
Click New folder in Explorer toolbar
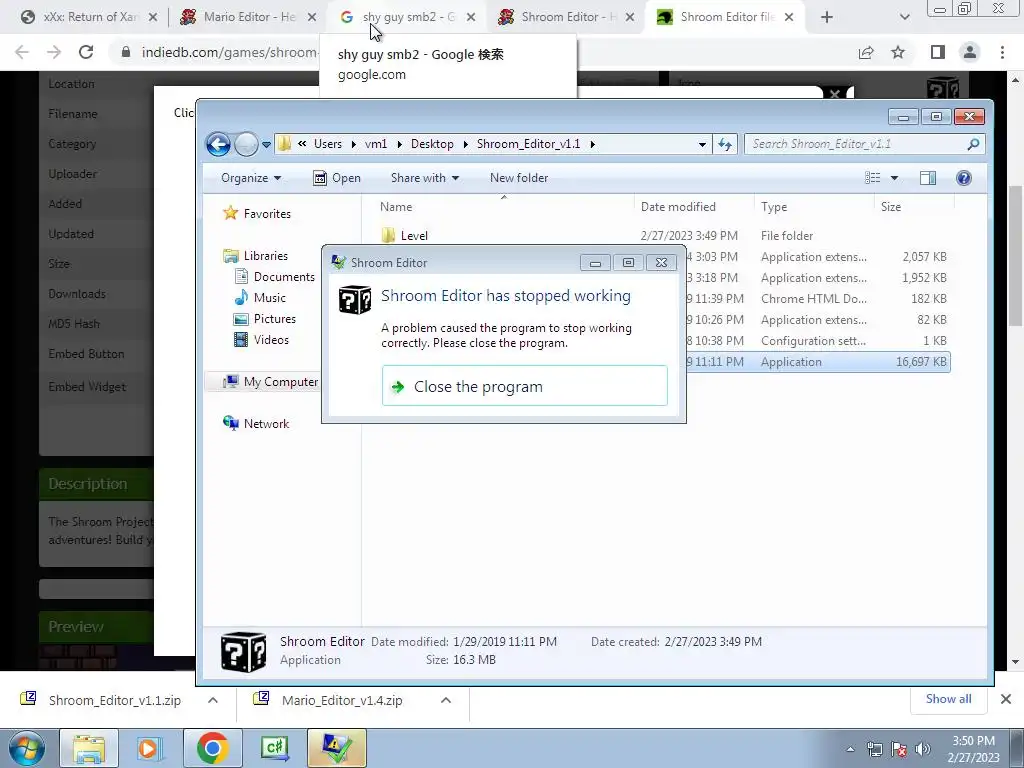[x=519, y=178]
